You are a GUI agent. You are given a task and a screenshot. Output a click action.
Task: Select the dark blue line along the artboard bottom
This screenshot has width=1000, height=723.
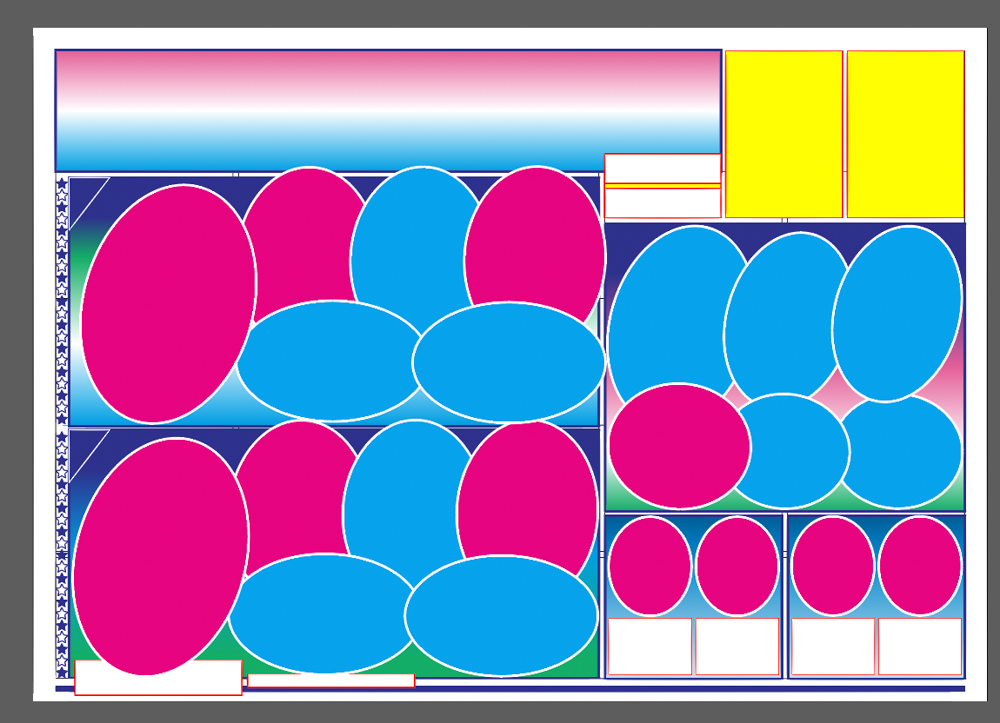point(510,689)
